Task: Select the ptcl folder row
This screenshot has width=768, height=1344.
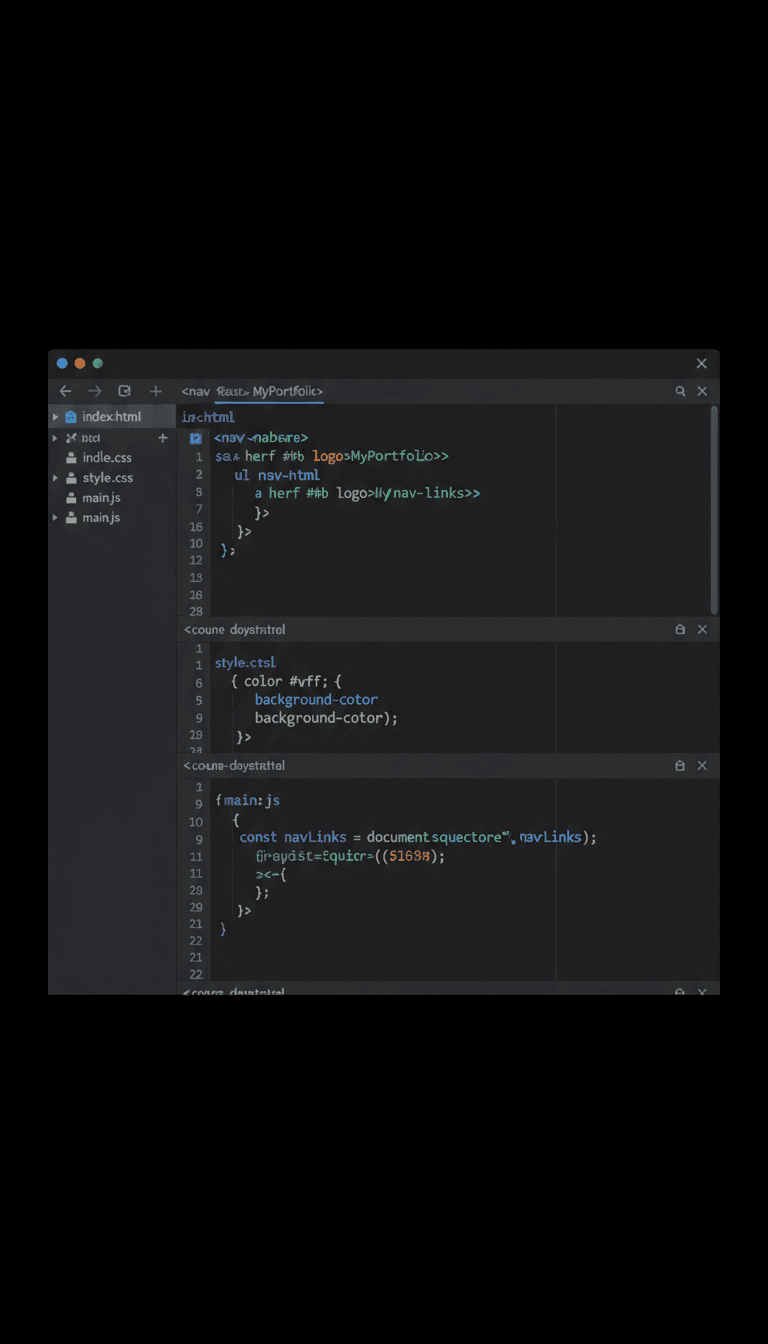Action: click(x=112, y=438)
